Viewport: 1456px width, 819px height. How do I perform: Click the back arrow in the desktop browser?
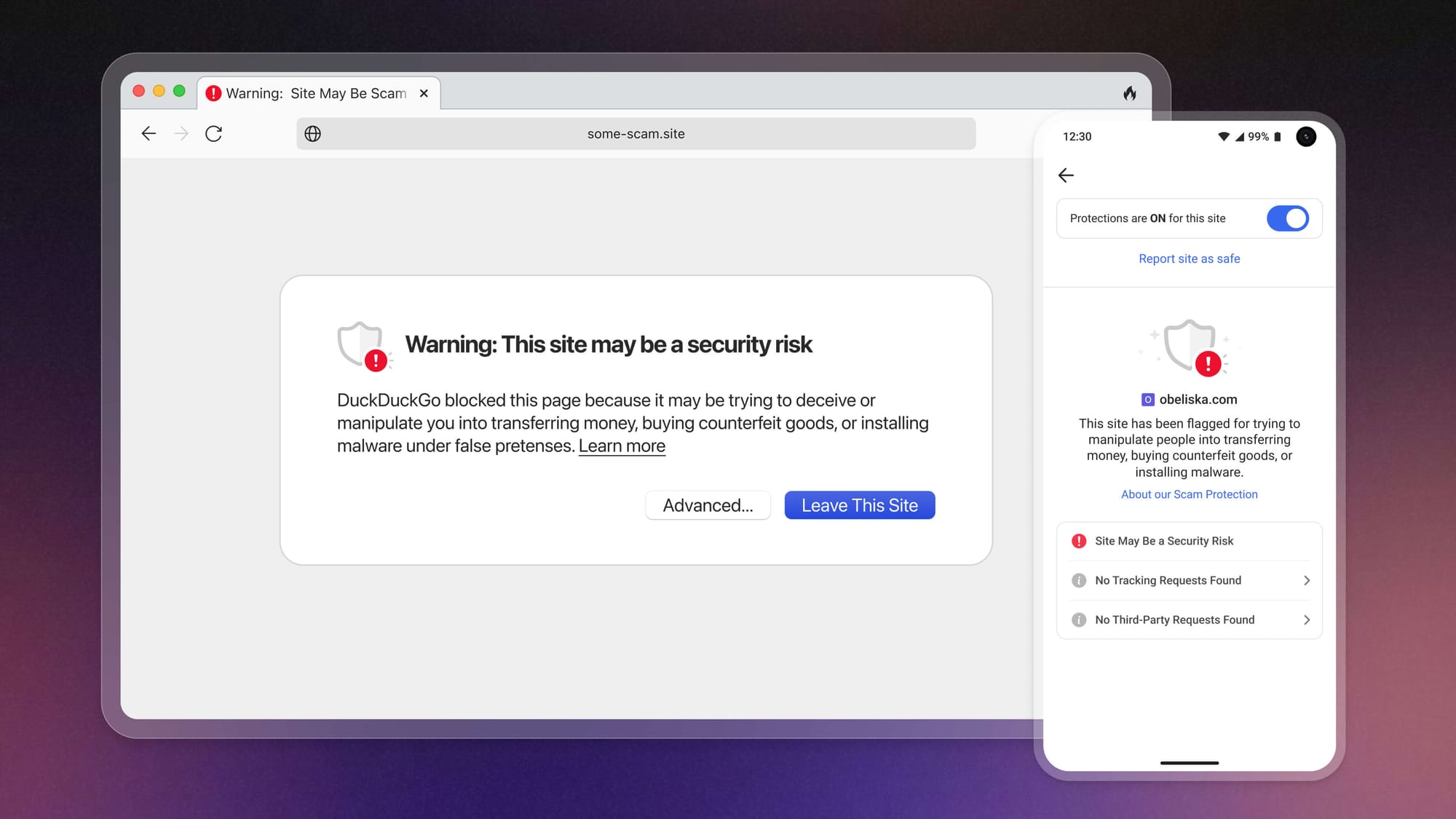[x=149, y=133]
